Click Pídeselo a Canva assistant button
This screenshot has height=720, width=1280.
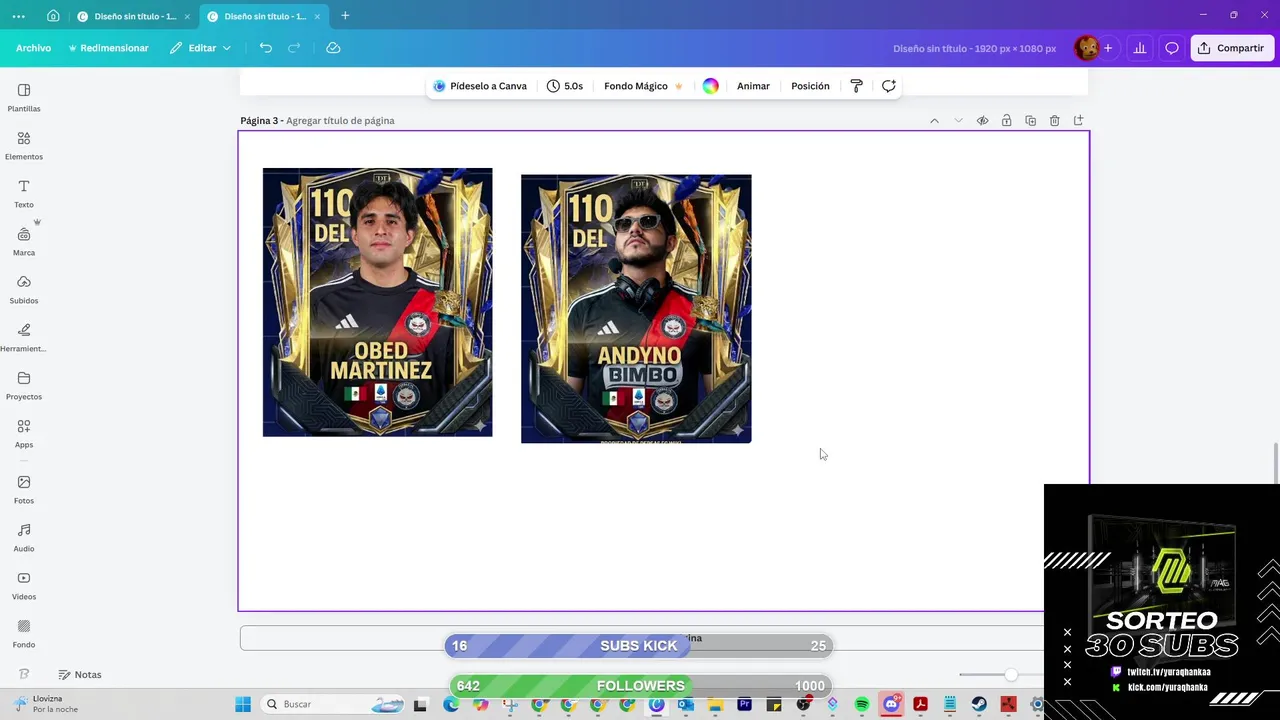480,86
